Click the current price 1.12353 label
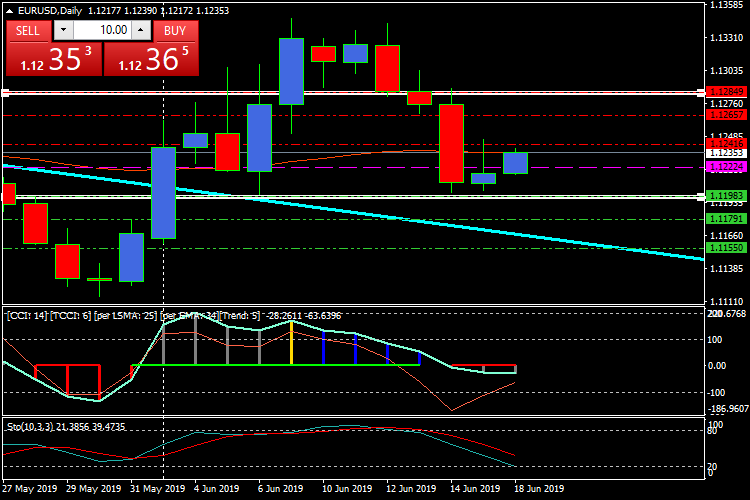This screenshot has height=500, width=750. click(x=727, y=153)
